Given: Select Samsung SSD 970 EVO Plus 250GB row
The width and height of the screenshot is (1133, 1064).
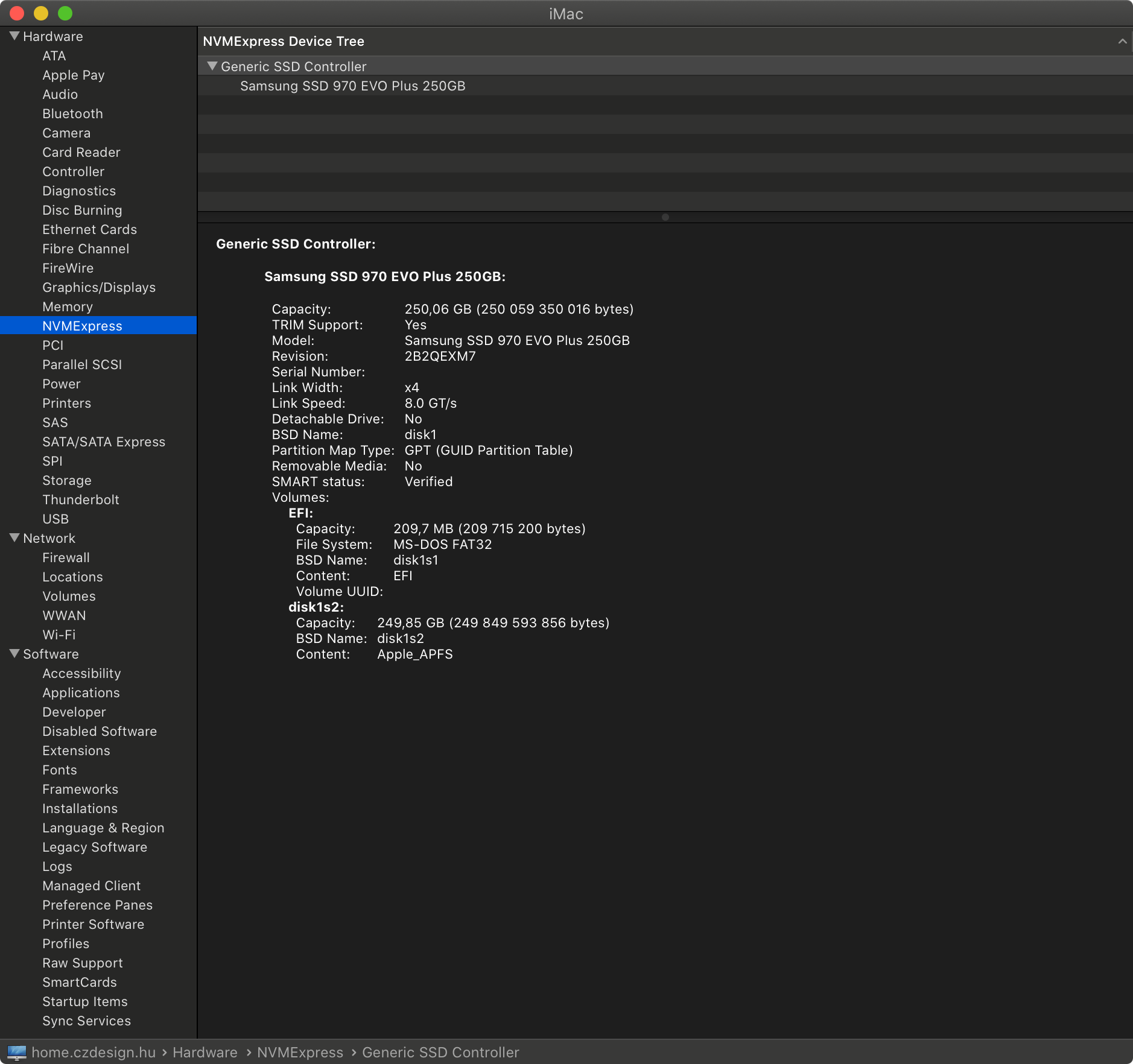Looking at the screenshot, I should click(x=665, y=86).
